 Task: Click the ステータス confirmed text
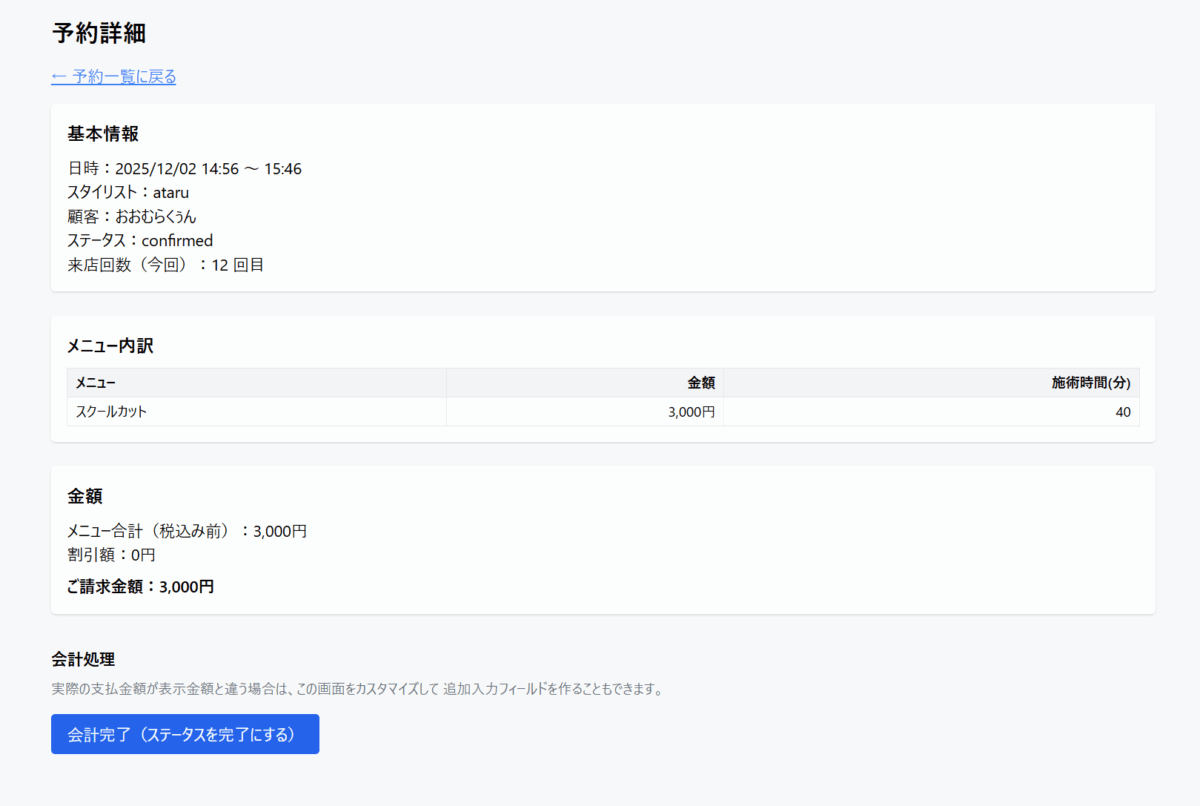(x=140, y=241)
